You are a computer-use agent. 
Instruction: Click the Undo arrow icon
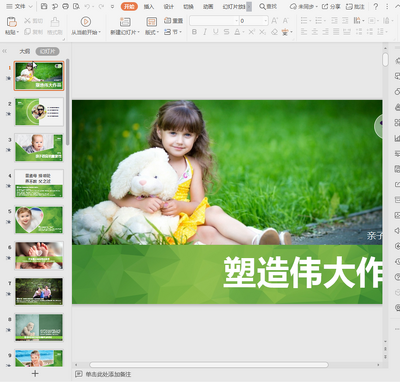point(87,6)
